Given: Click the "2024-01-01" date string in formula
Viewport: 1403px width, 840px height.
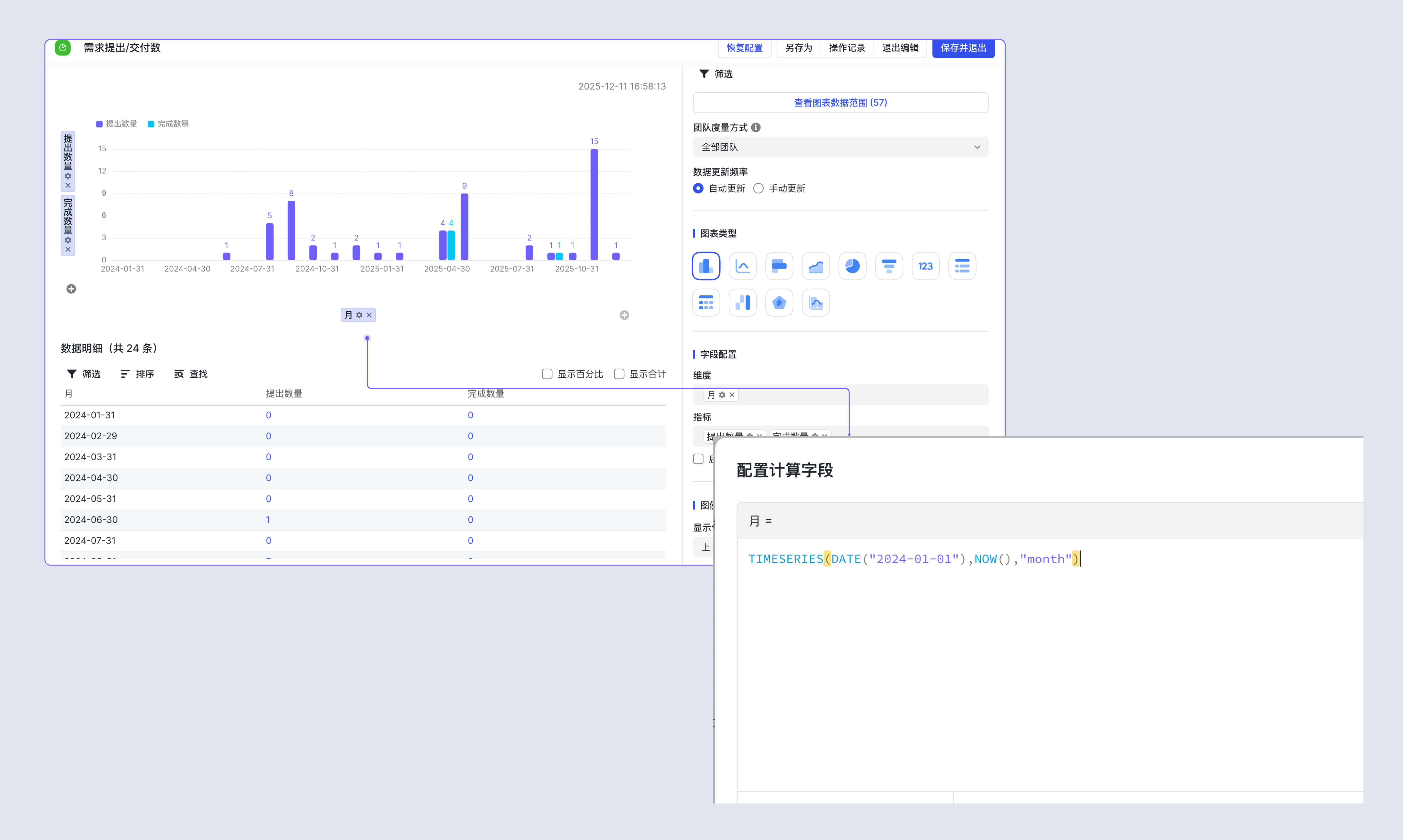Looking at the screenshot, I should (x=914, y=559).
